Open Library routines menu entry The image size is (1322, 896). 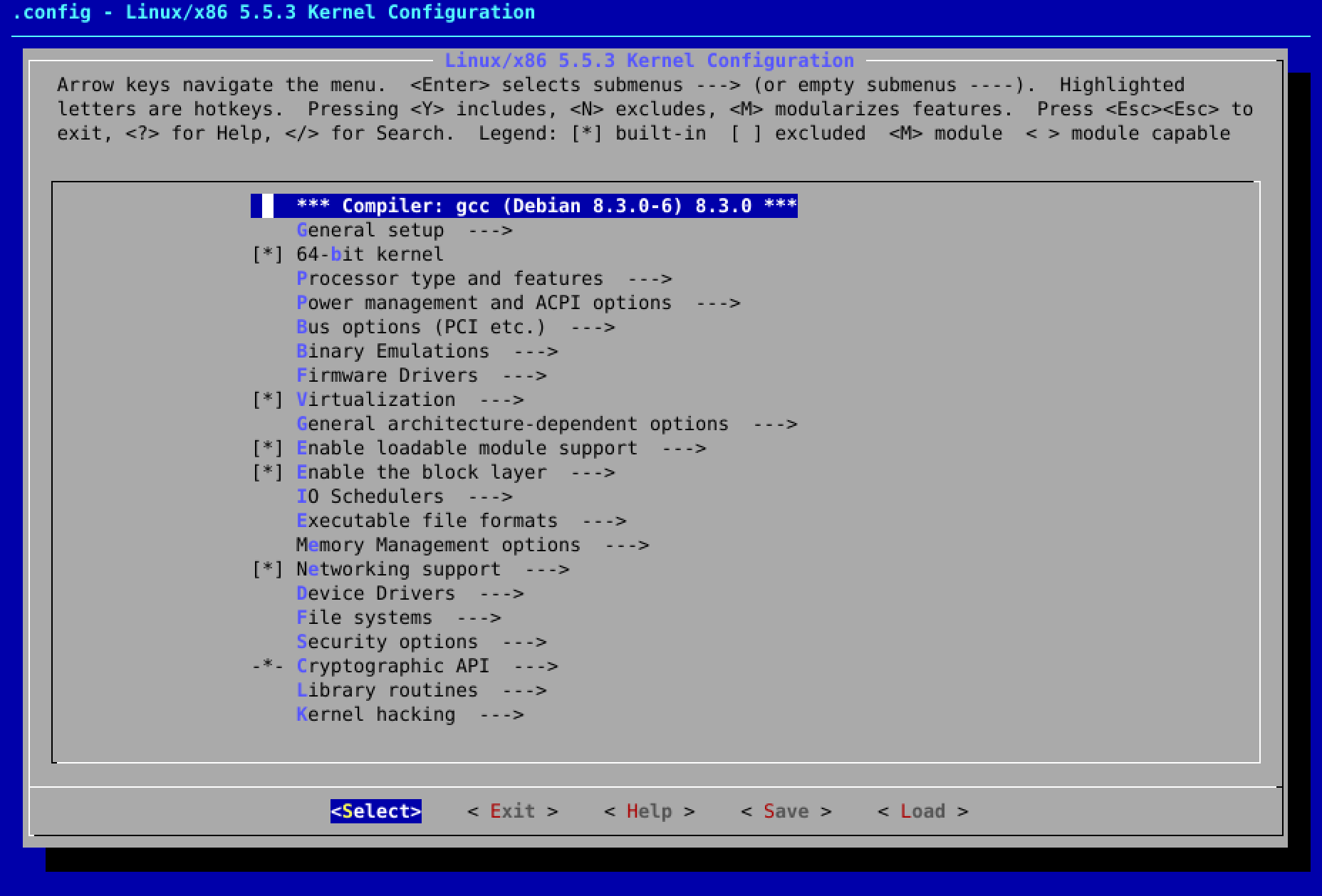(421, 690)
